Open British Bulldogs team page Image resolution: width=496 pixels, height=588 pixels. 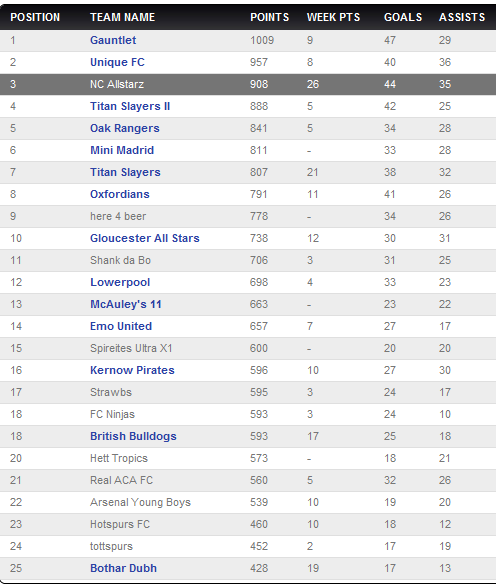(133, 436)
